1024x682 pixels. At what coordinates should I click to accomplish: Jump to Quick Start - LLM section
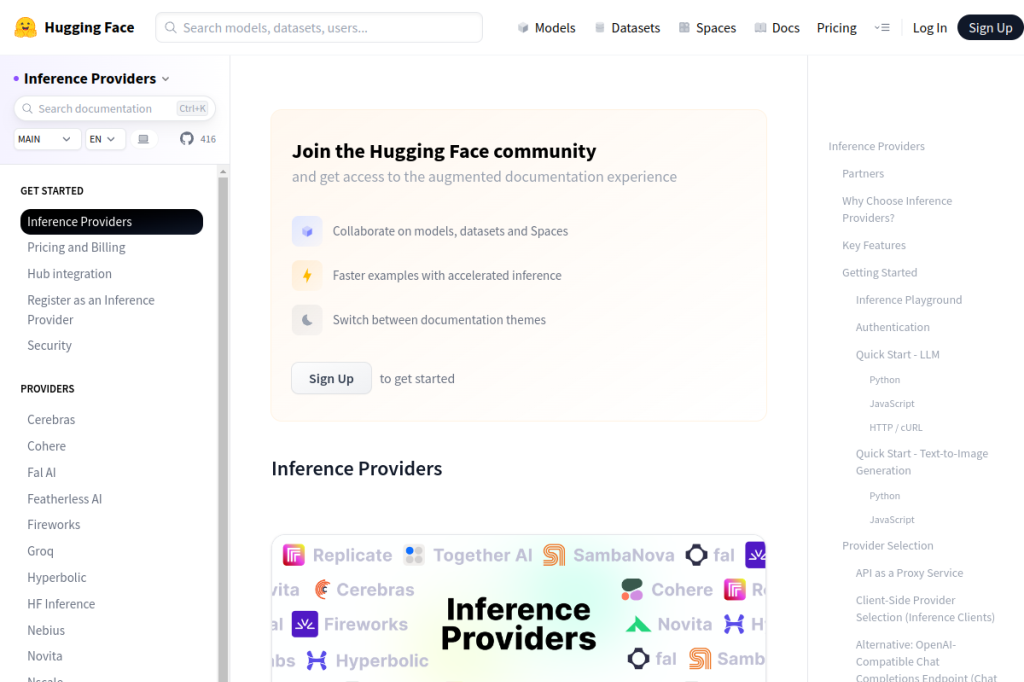point(897,355)
